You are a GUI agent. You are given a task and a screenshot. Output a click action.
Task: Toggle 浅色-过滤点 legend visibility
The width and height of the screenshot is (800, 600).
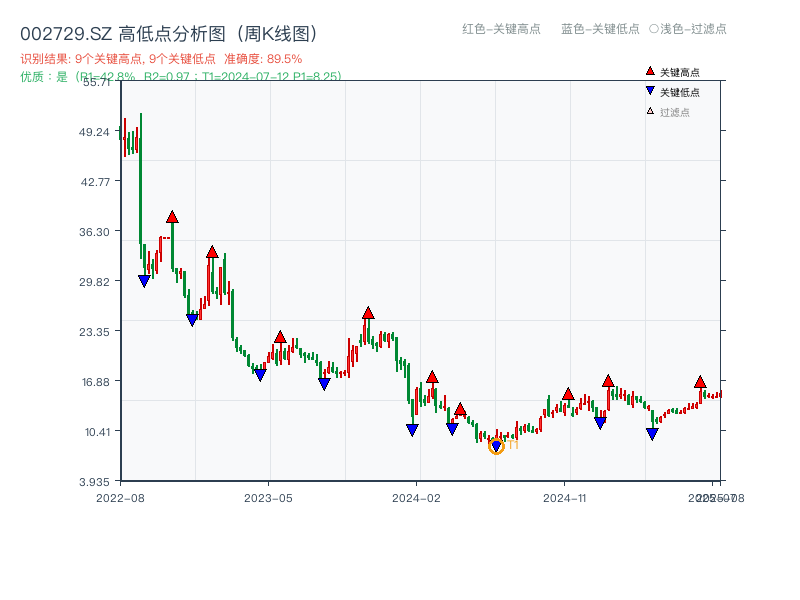(690, 30)
